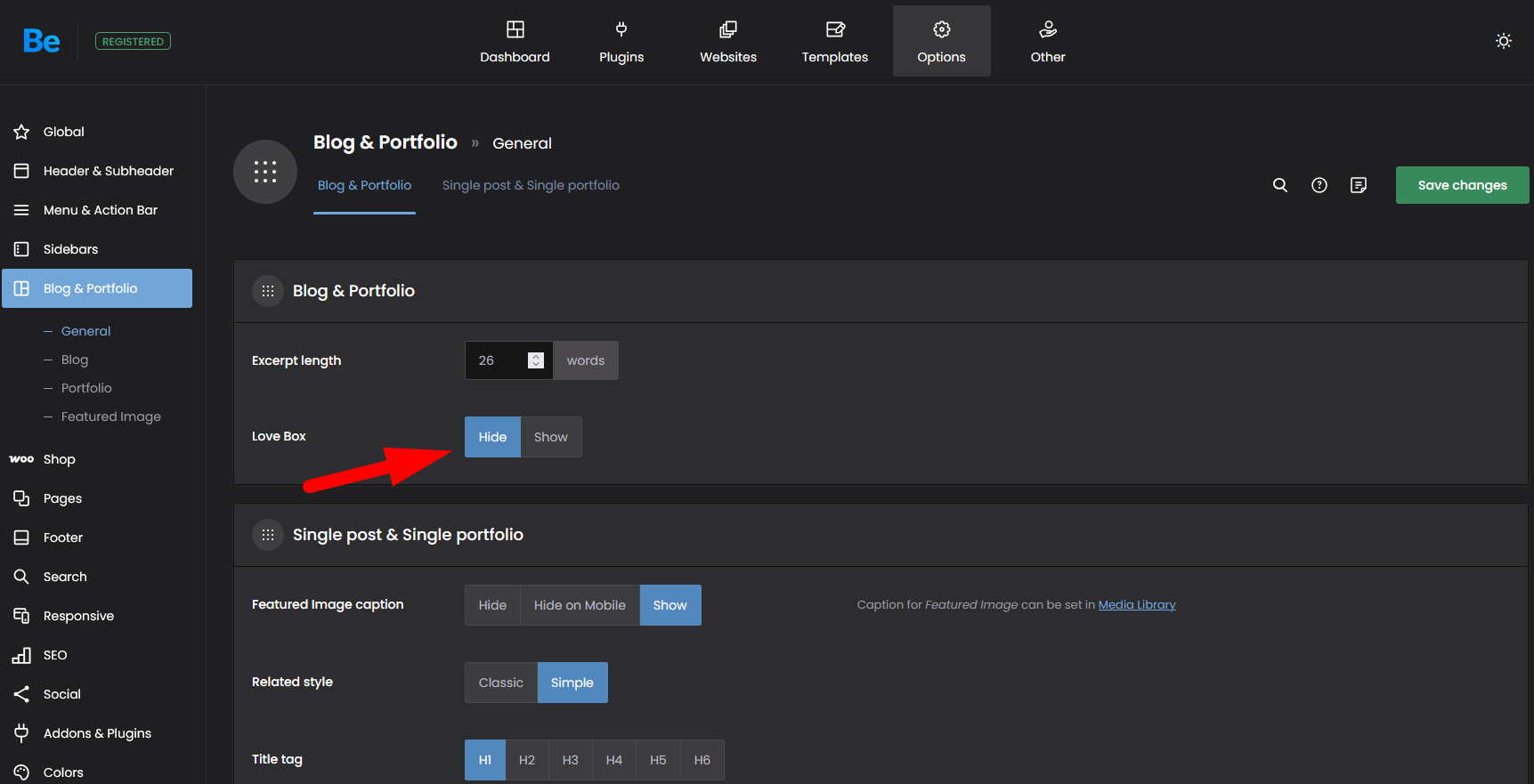
Task: Click the help question mark icon
Action: coord(1319,185)
